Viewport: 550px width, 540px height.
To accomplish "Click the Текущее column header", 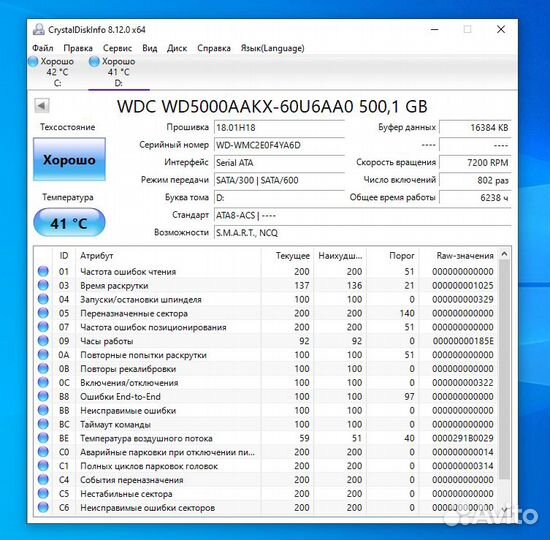I will point(287,255).
